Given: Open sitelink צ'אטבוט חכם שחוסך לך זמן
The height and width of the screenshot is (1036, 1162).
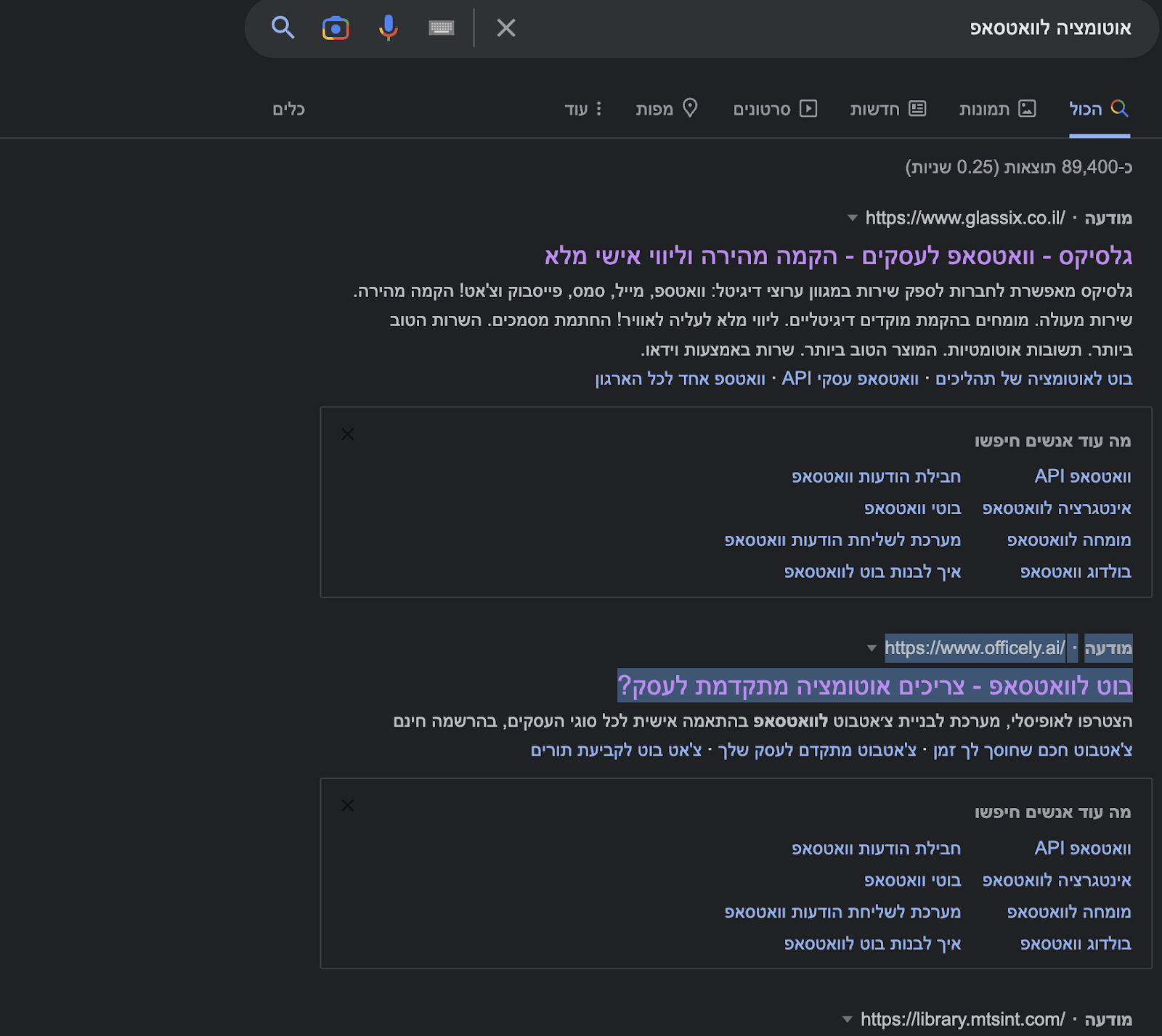Looking at the screenshot, I should pos(1033,750).
